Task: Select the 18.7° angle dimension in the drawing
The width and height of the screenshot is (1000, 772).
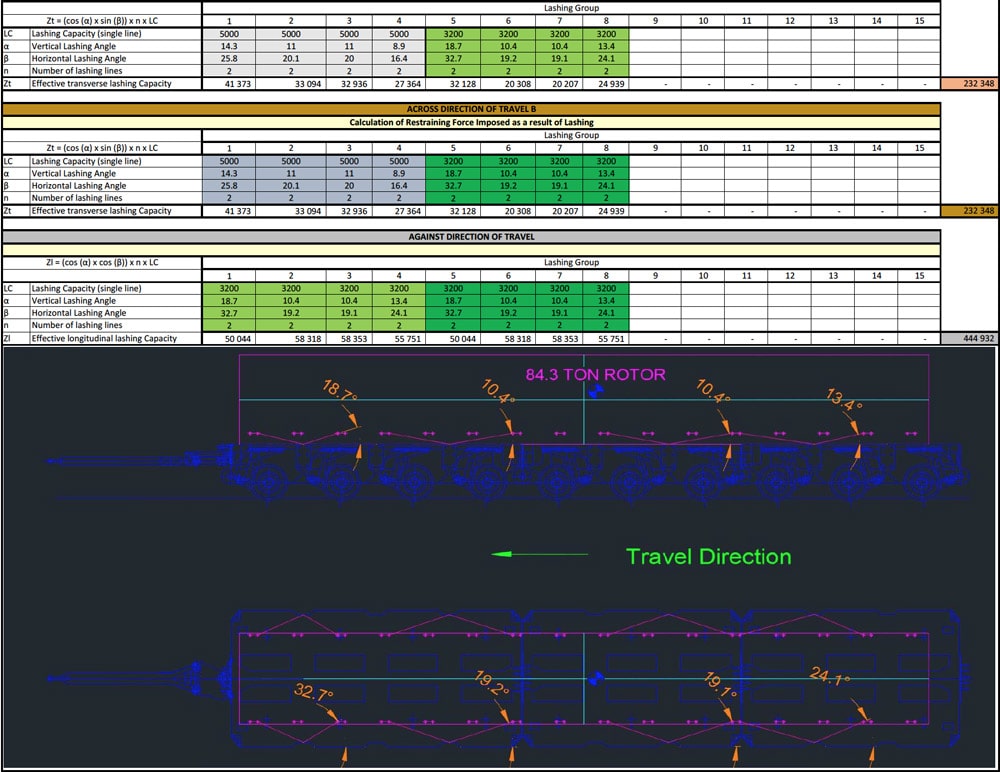Action: click(x=339, y=390)
